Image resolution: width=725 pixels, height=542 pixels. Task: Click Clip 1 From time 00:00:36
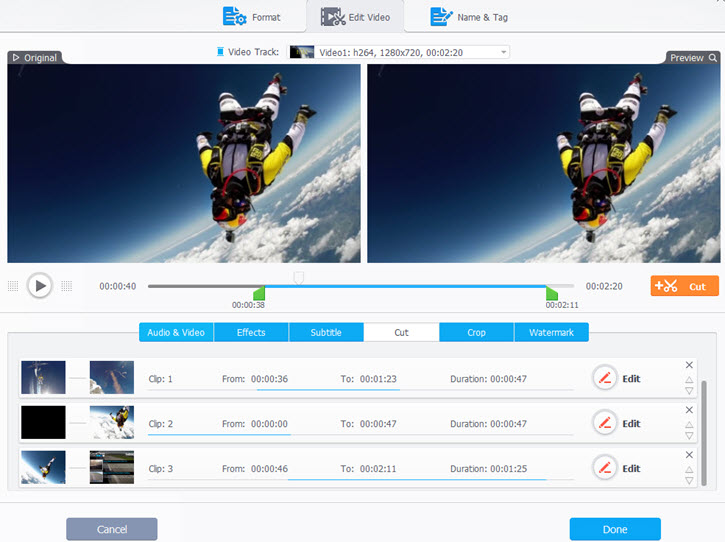[270, 379]
